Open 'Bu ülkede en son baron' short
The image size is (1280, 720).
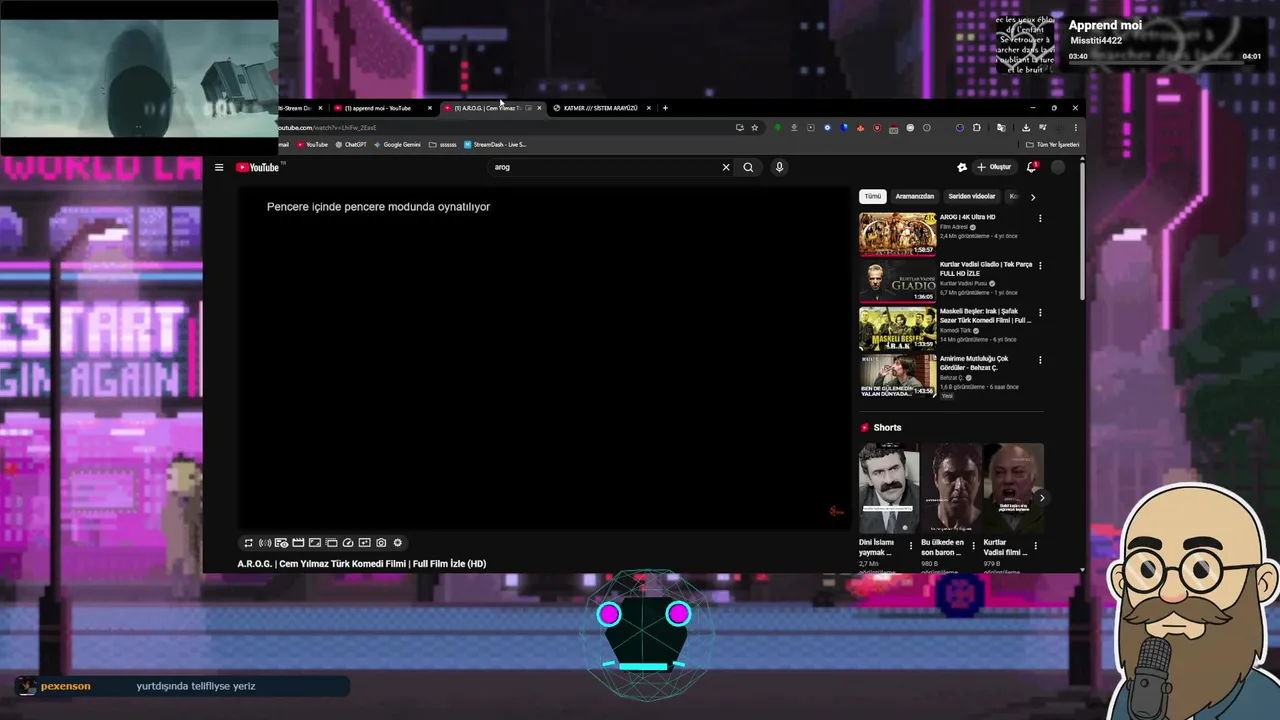coord(951,489)
